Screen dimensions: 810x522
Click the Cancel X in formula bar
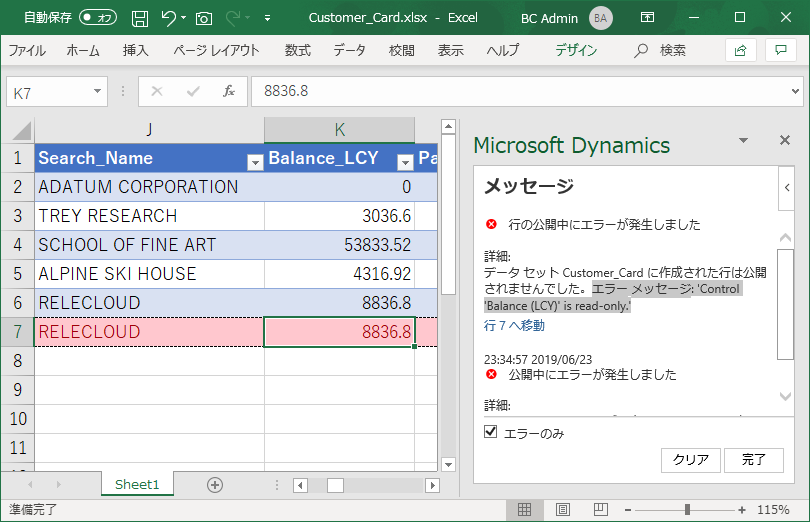[157, 92]
